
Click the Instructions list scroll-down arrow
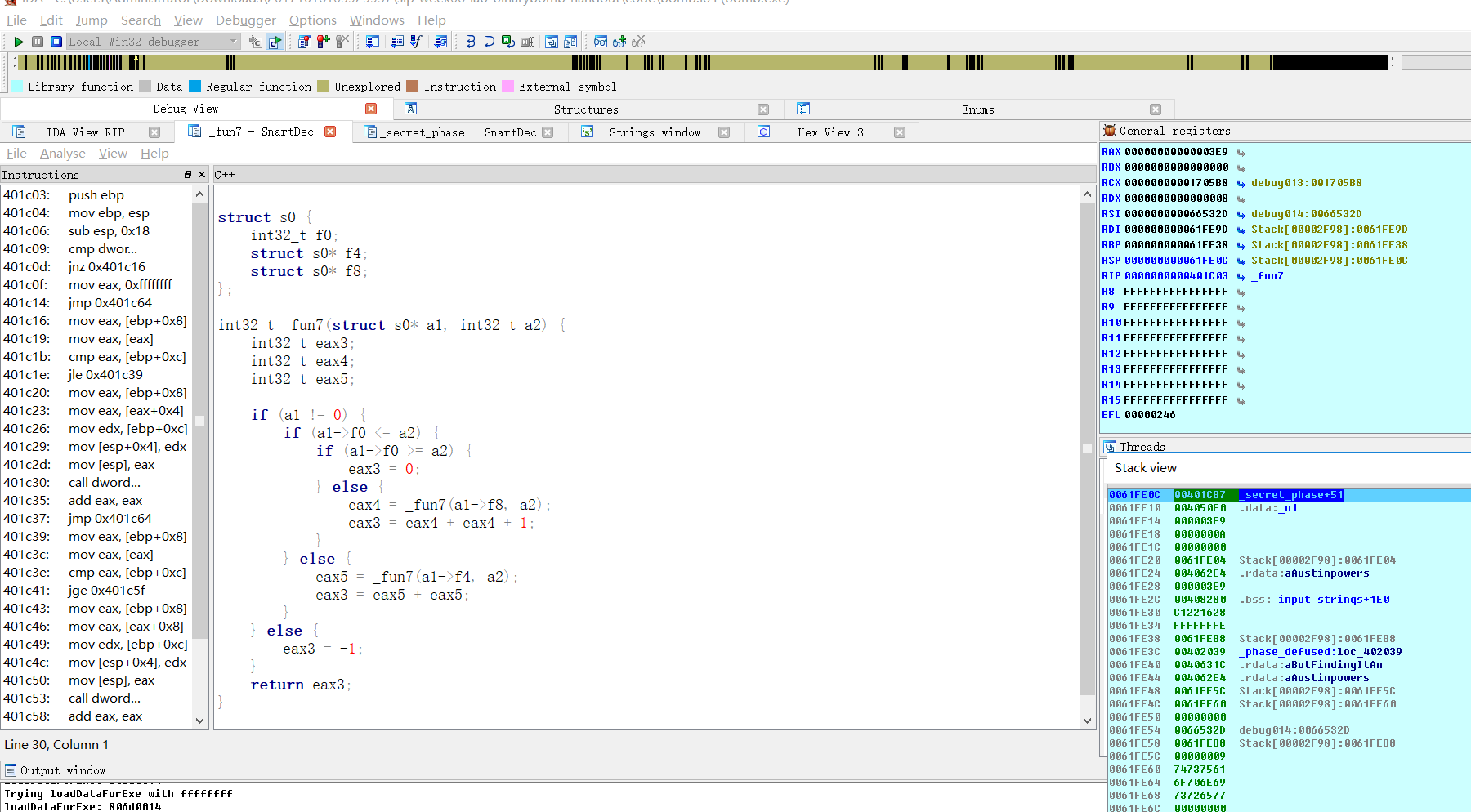[x=199, y=721]
